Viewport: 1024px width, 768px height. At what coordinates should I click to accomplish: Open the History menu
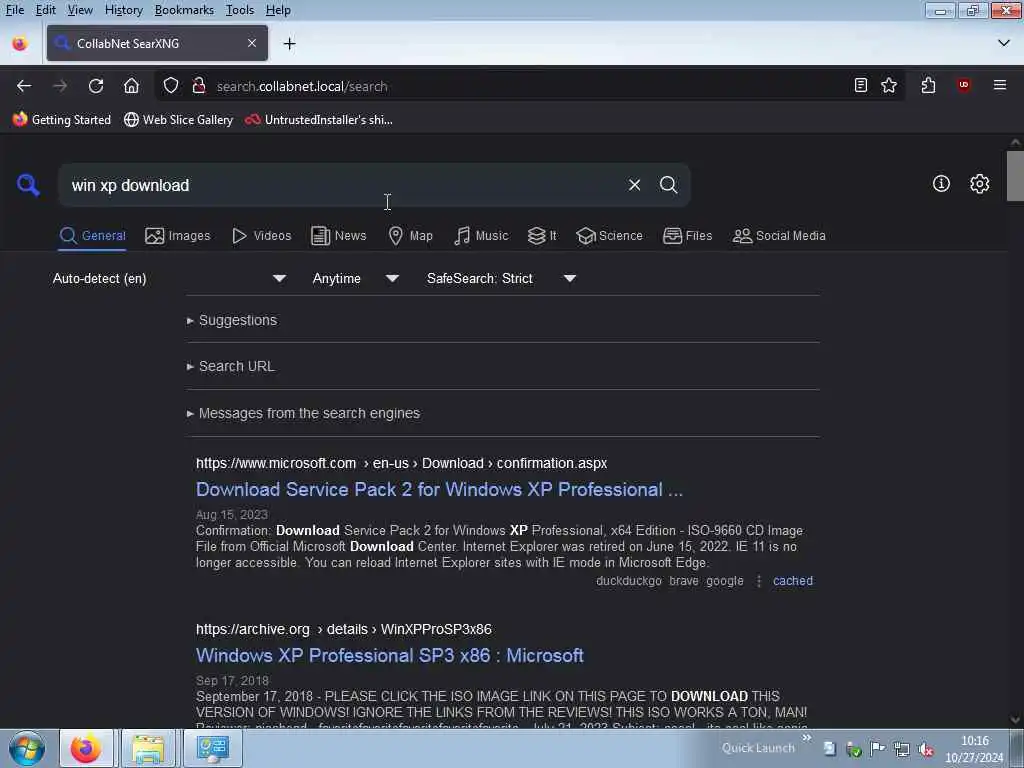pos(123,10)
